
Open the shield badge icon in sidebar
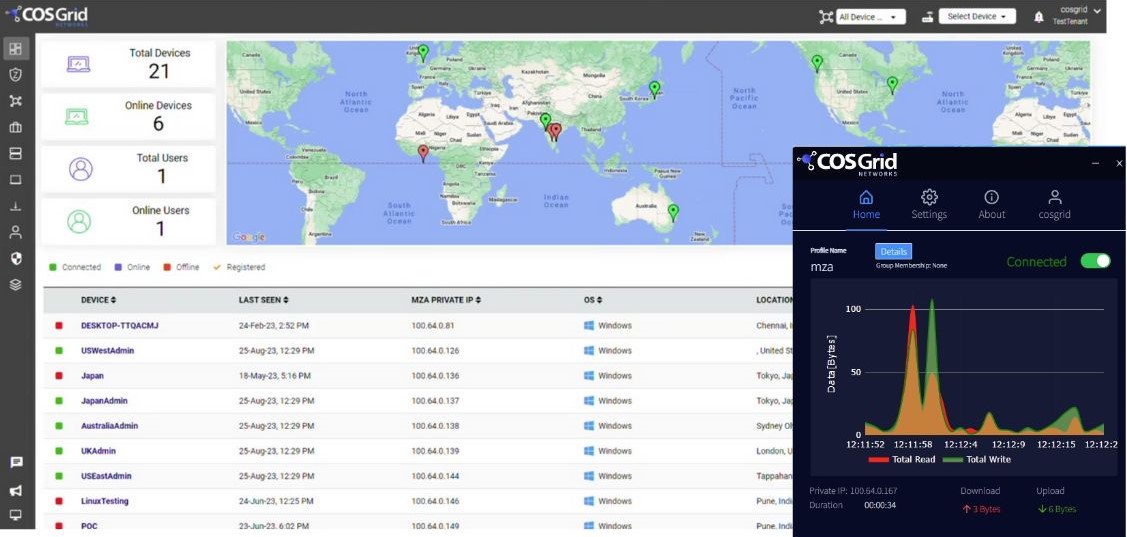16,75
